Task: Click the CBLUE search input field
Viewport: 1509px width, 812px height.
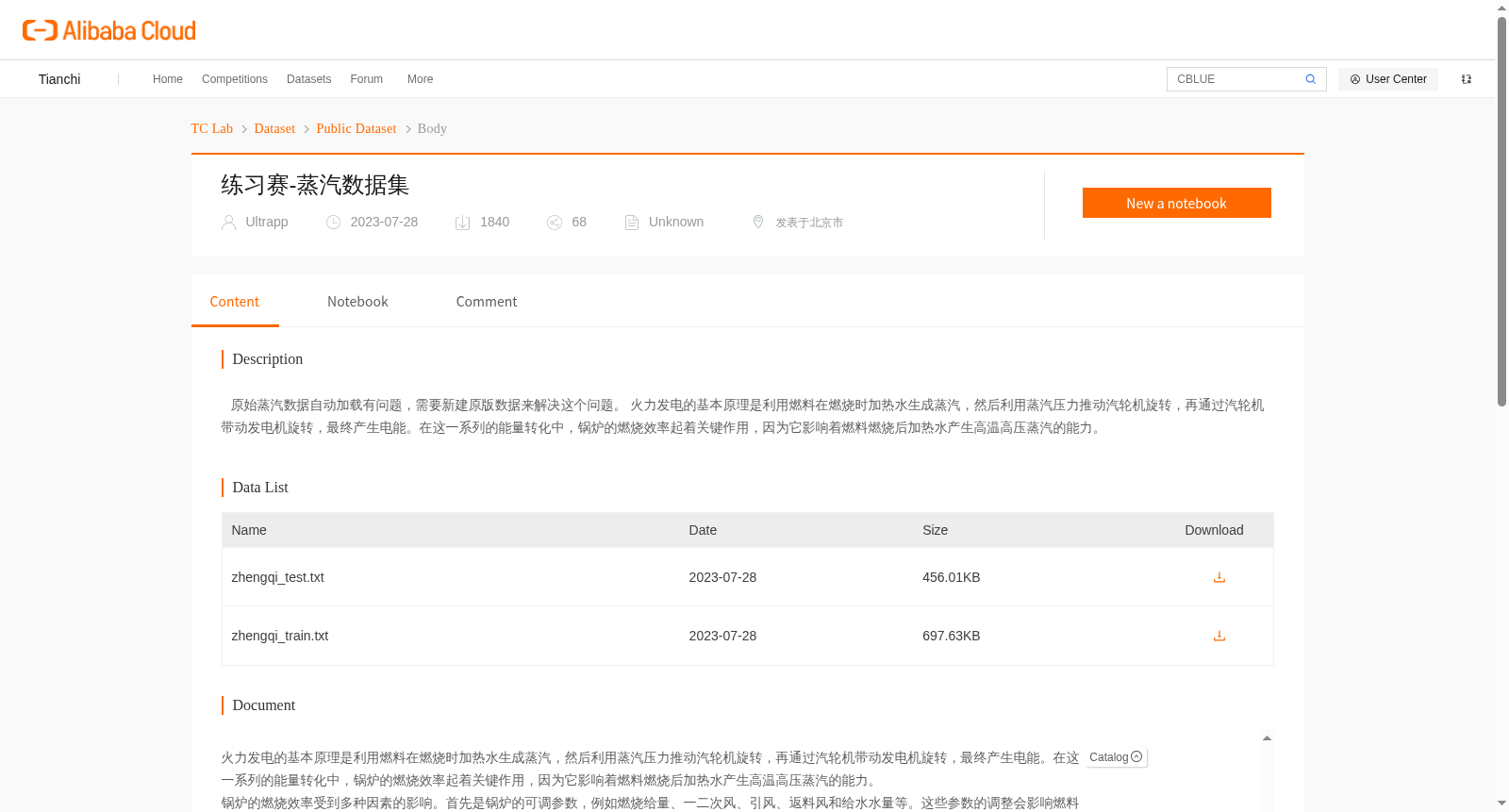Action: coord(1235,79)
